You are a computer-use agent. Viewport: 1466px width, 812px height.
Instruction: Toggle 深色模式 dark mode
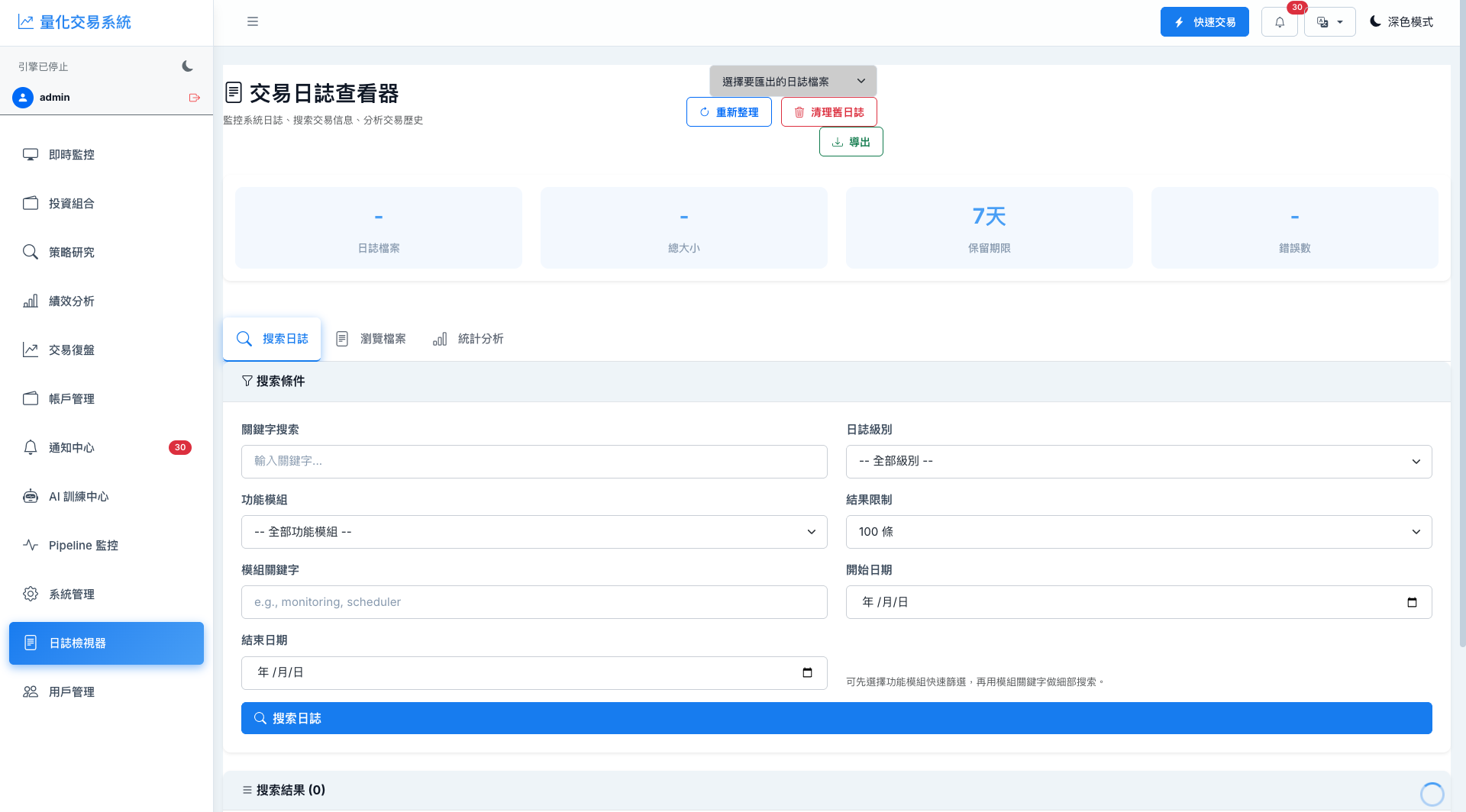[x=1401, y=22]
